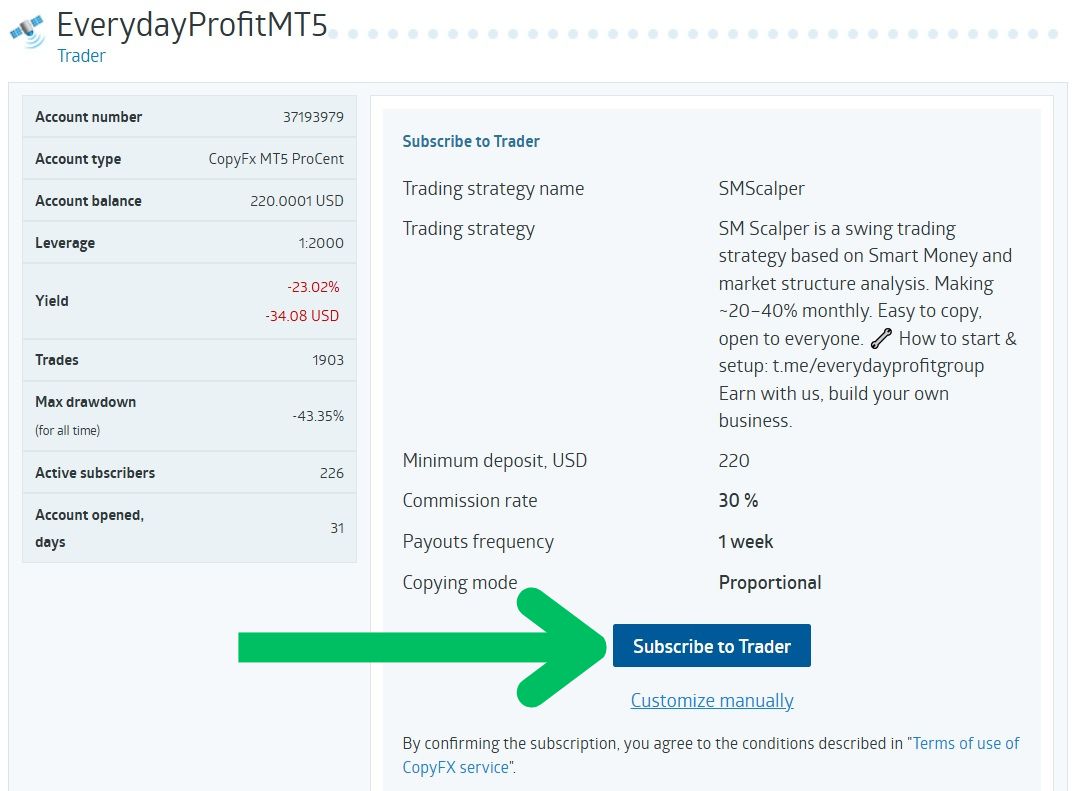The image size is (1079, 791).
Task: Click the -23.02% yield percentage
Action: pyautogui.click(x=313, y=287)
